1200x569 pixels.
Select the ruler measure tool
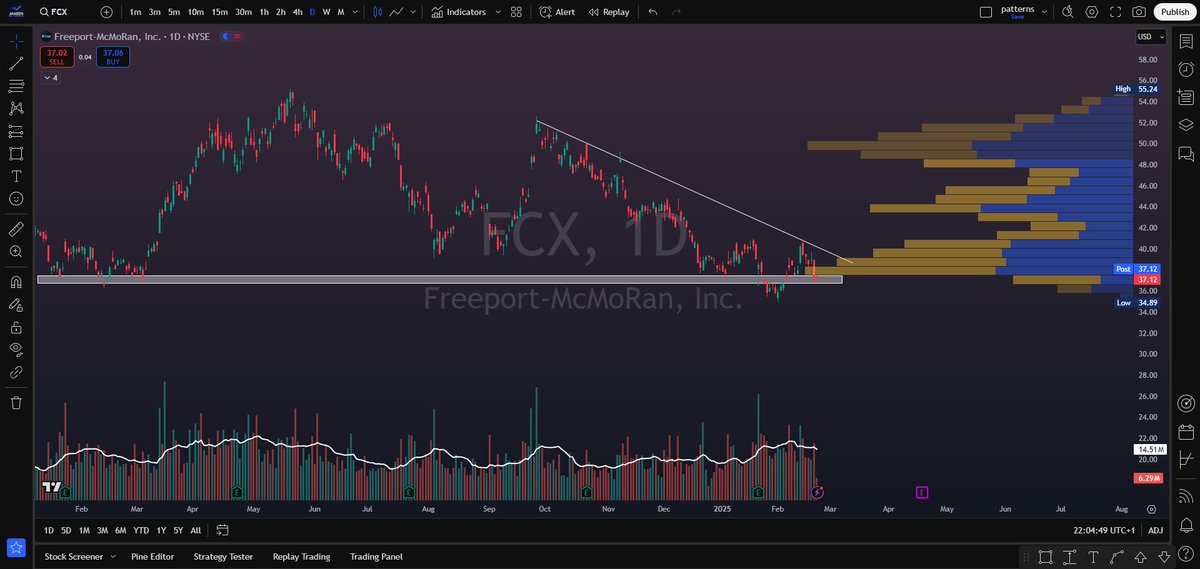[x=16, y=229]
